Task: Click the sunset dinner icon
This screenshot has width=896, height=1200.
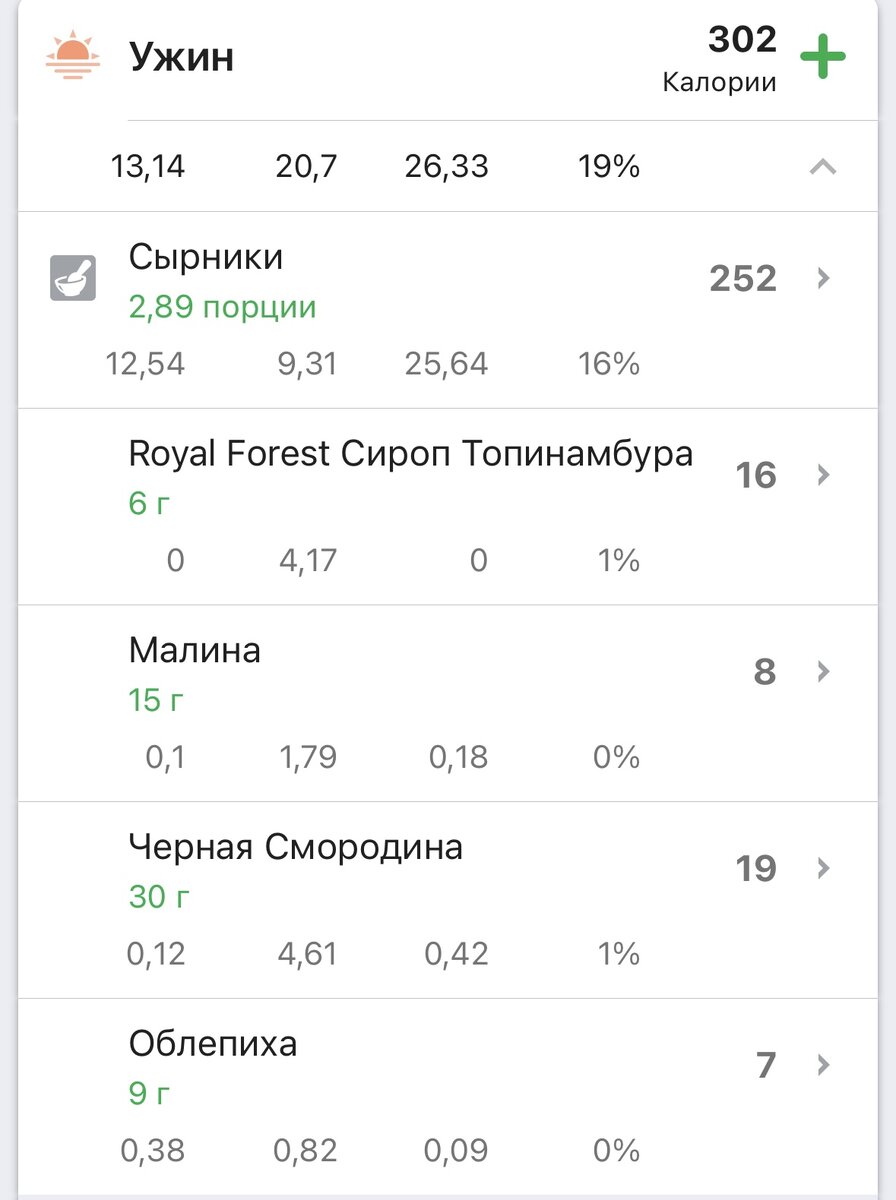Action: click(x=73, y=57)
